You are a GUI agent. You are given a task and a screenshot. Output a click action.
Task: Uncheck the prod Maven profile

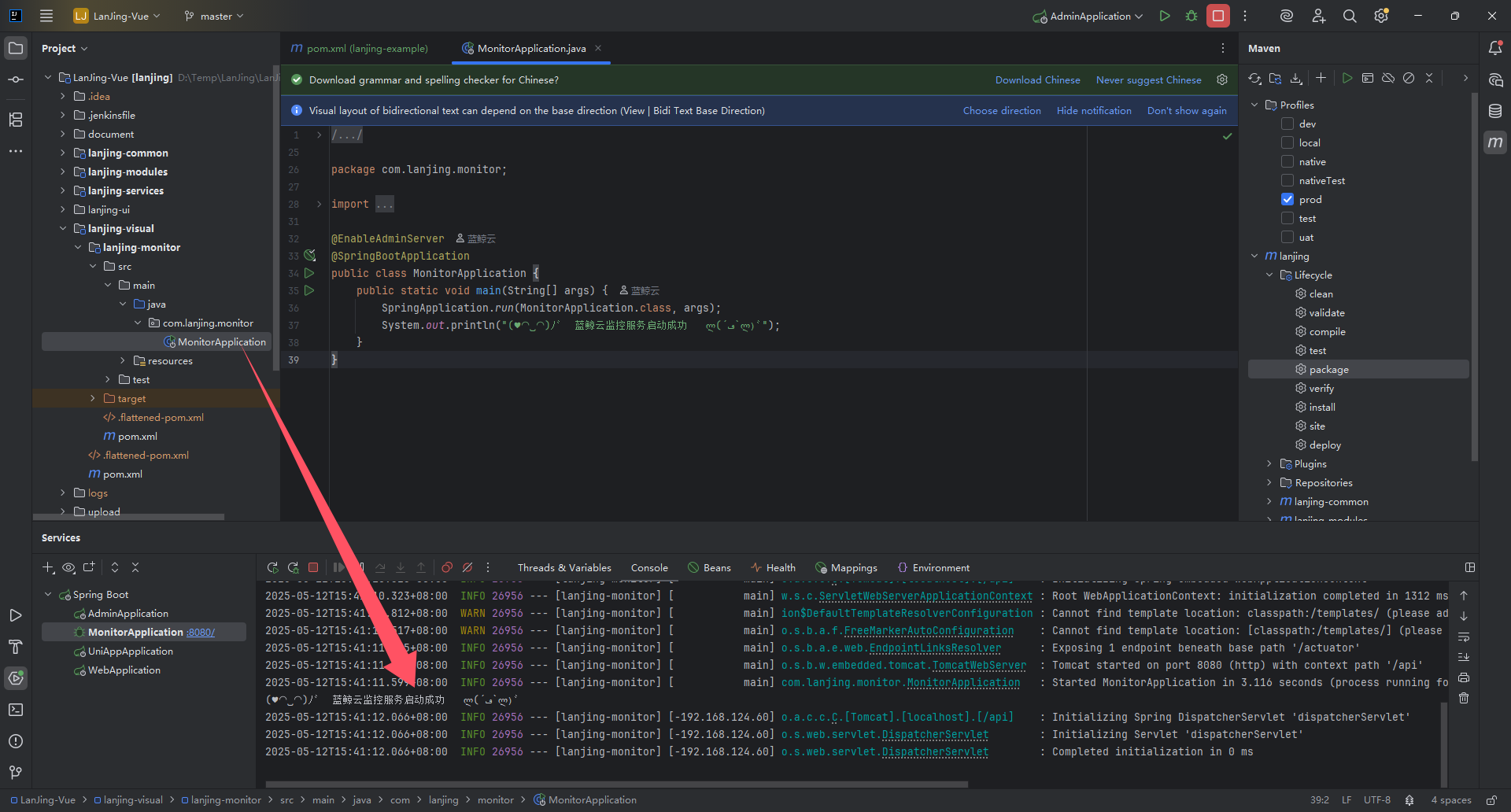point(1287,199)
